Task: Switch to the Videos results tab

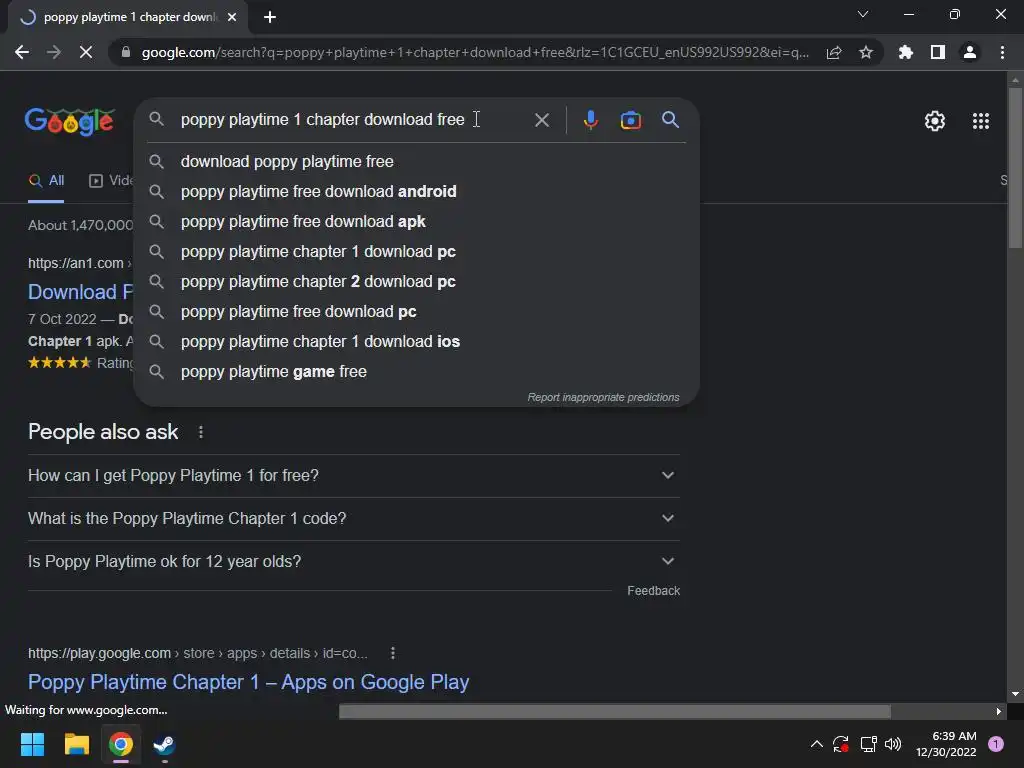Action: [x=111, y=181]
